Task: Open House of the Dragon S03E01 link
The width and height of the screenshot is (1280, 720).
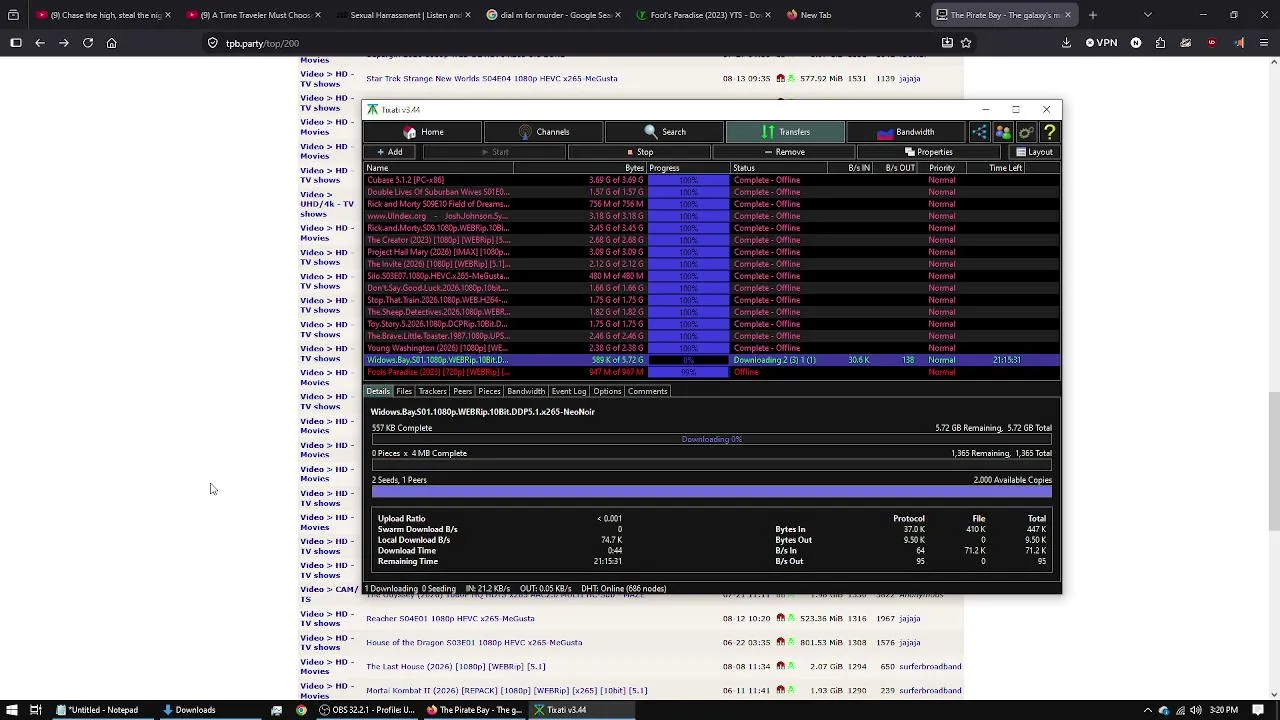Action: point(474,642)
